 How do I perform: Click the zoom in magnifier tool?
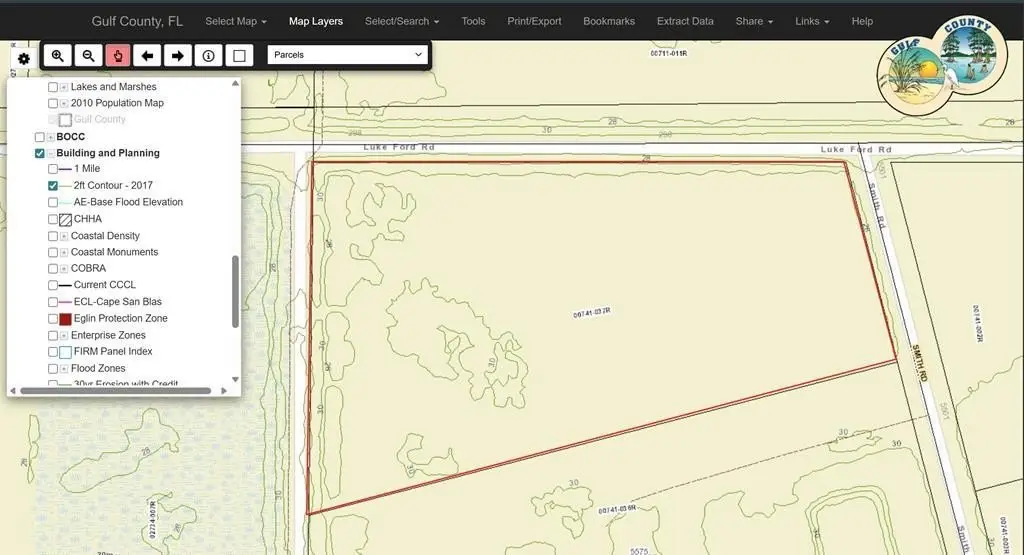click(58, 56)
